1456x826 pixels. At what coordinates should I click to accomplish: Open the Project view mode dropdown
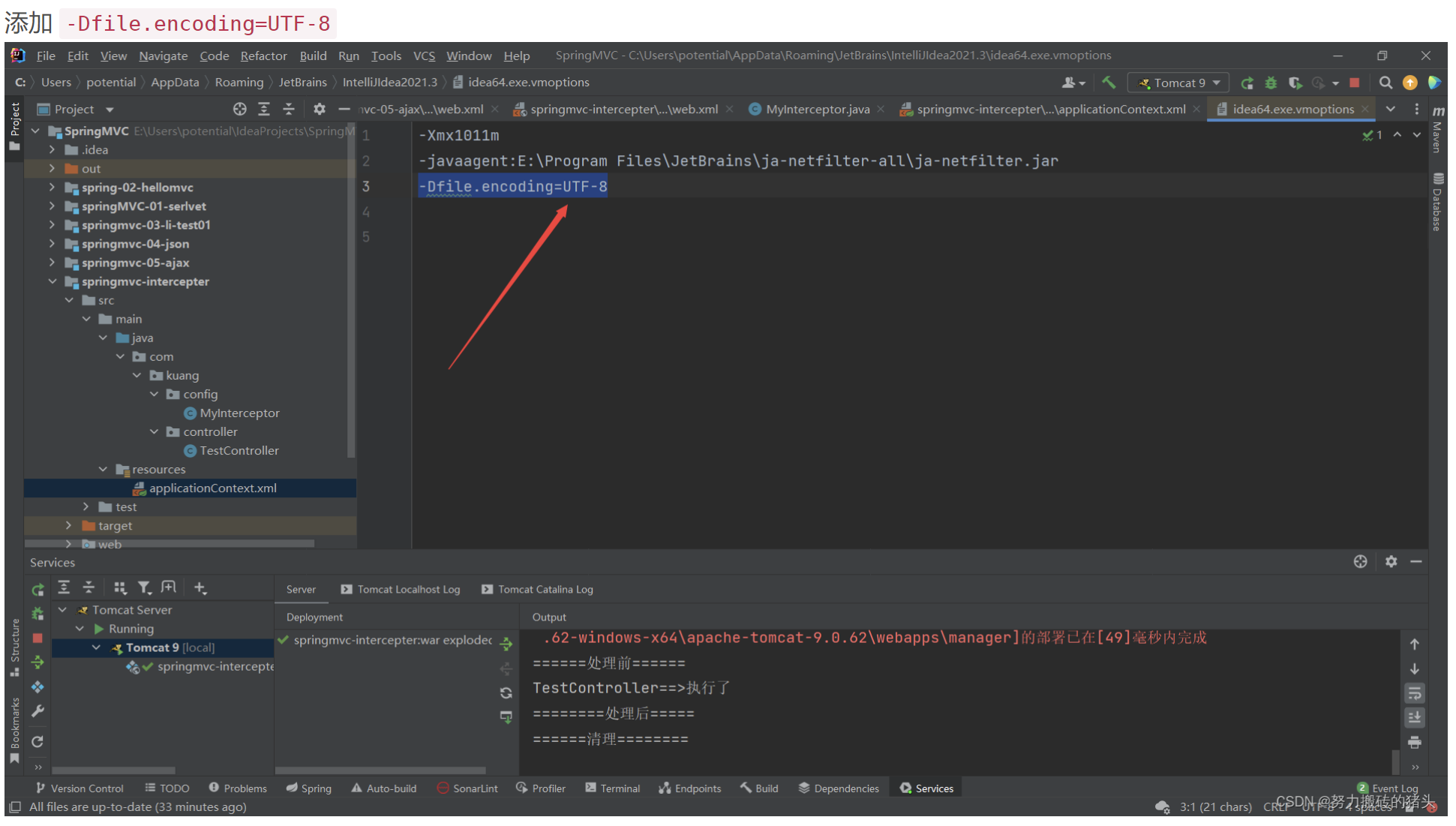[110, 110]
